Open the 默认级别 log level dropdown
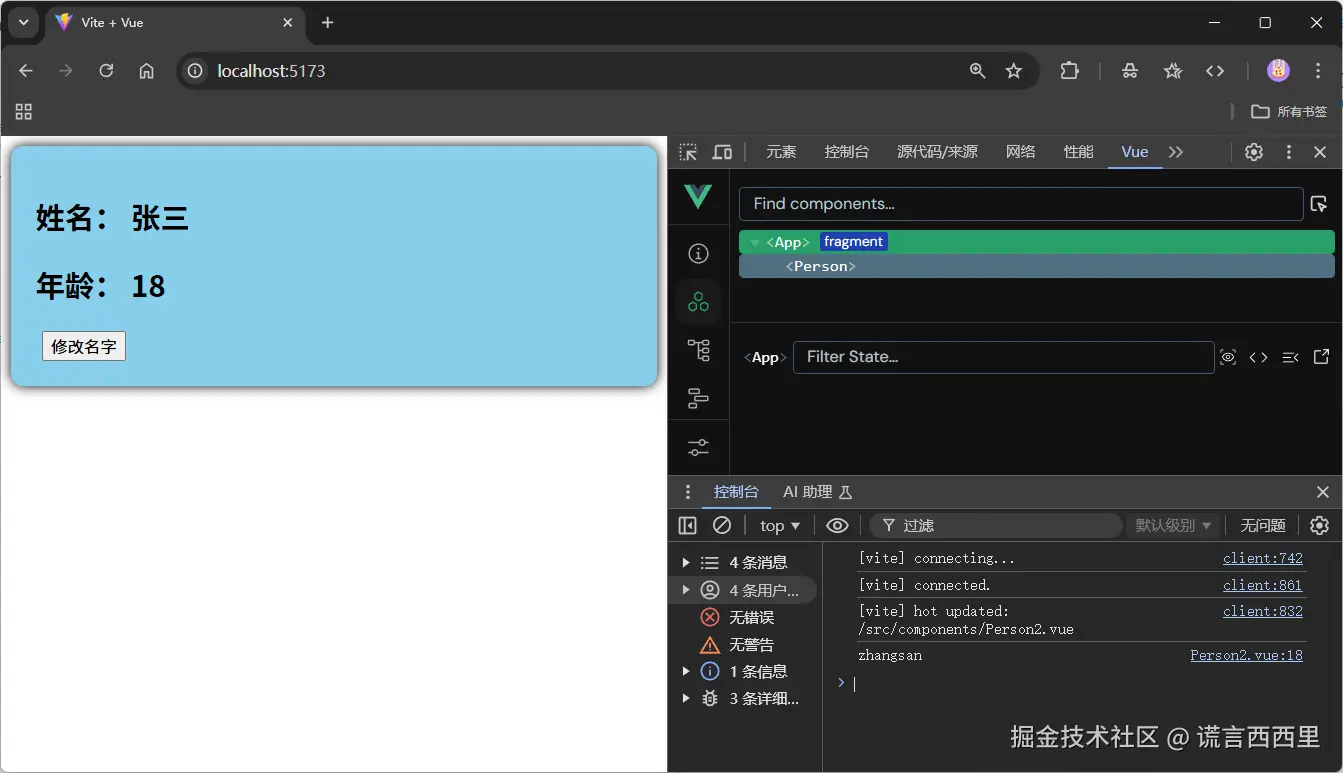1343x773 pixels. coord(1173,525)
